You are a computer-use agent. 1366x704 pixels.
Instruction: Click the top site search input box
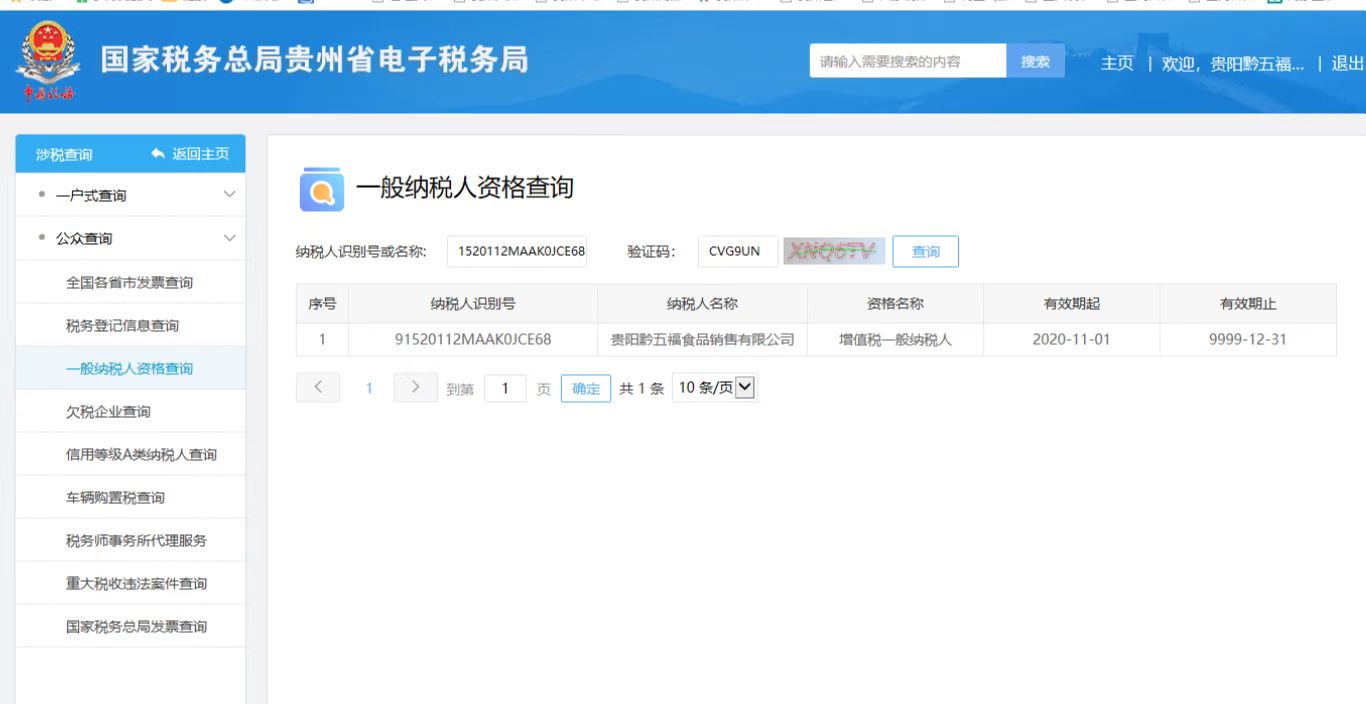(907, 62)
